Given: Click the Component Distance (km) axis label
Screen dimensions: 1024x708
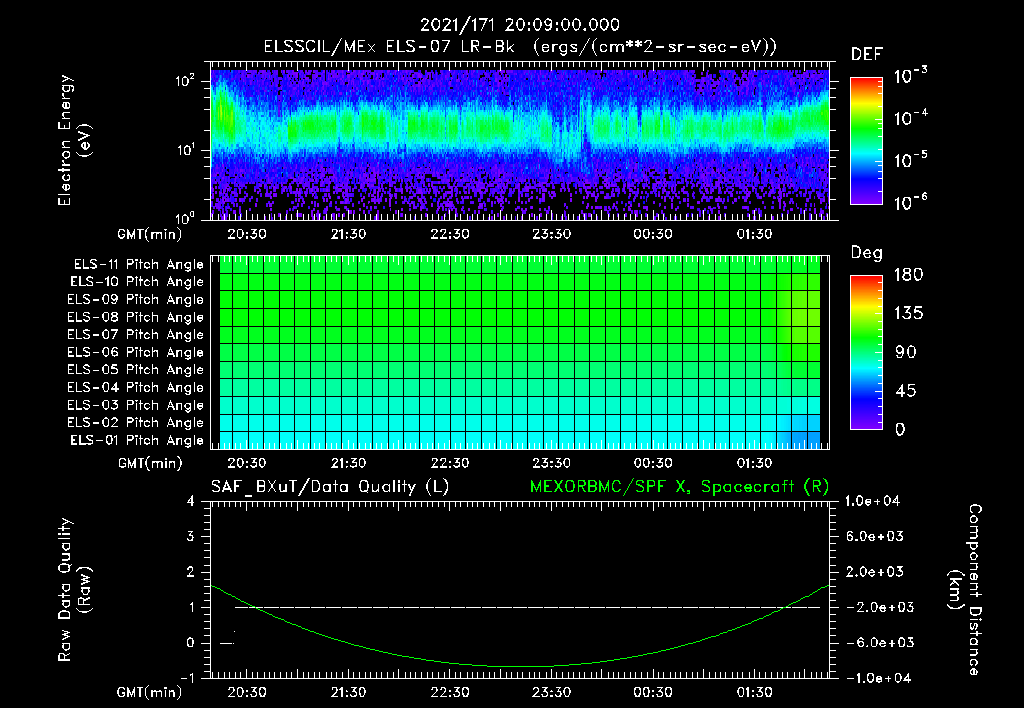Looking at the screenshot, I should tap(965, 590).
